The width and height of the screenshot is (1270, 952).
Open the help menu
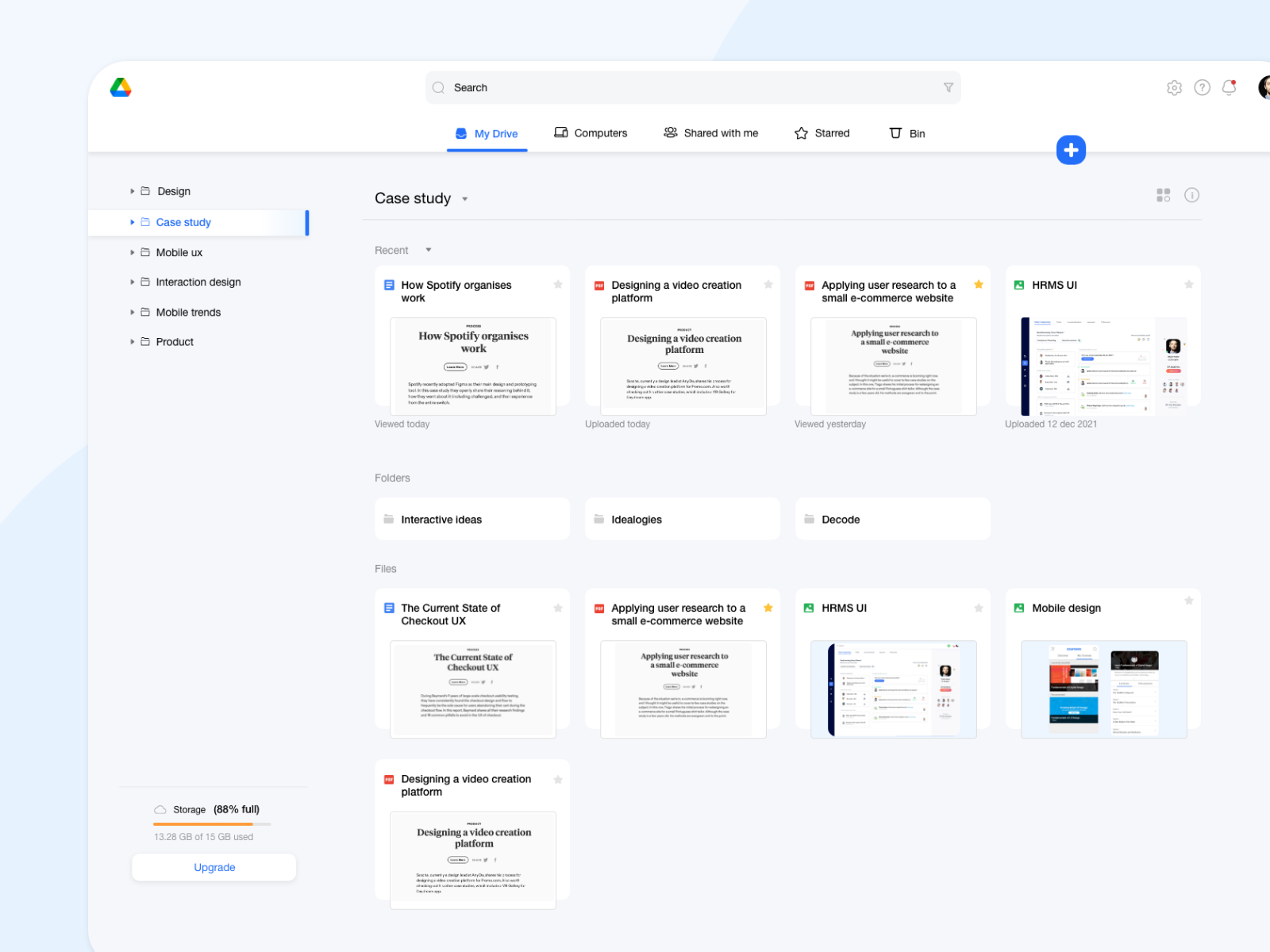1203,87
